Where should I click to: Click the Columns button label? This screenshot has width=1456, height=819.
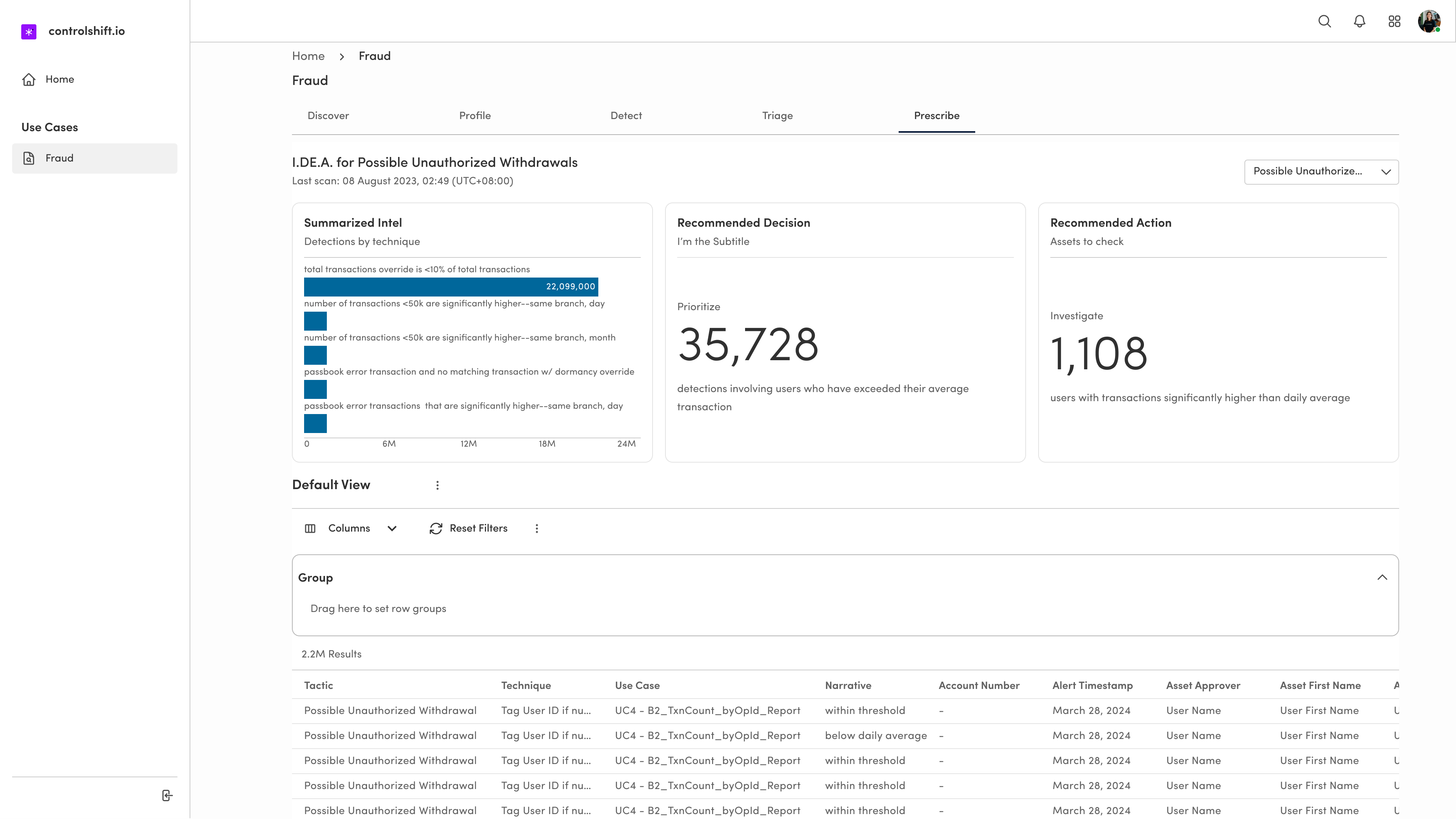click(x=349, y=529)
